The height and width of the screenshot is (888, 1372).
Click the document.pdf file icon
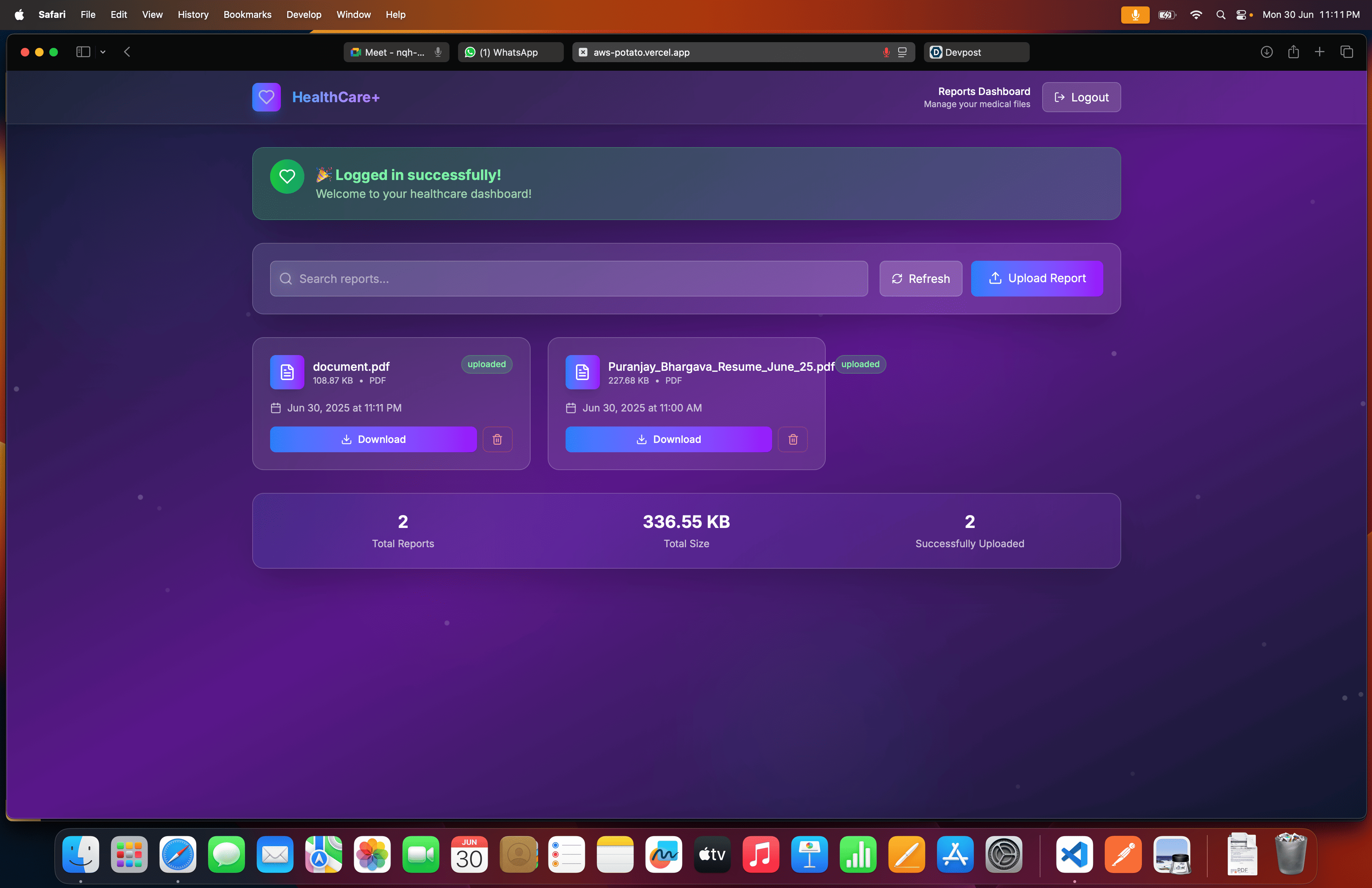coord(287,372)
